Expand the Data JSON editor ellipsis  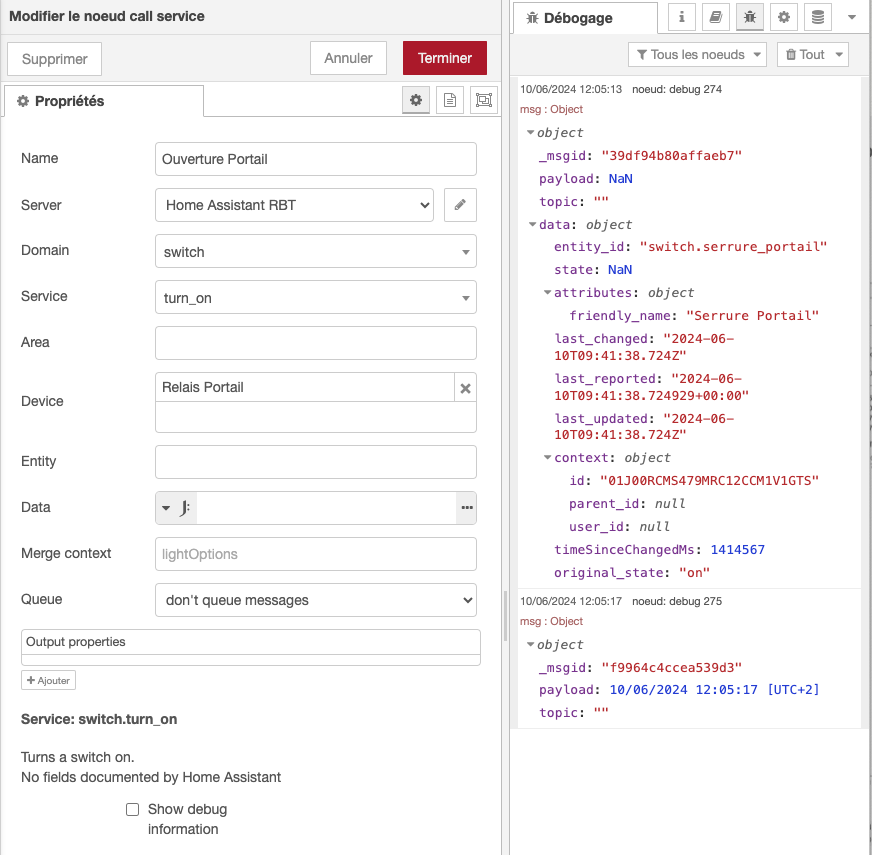(x=467, y=507)
